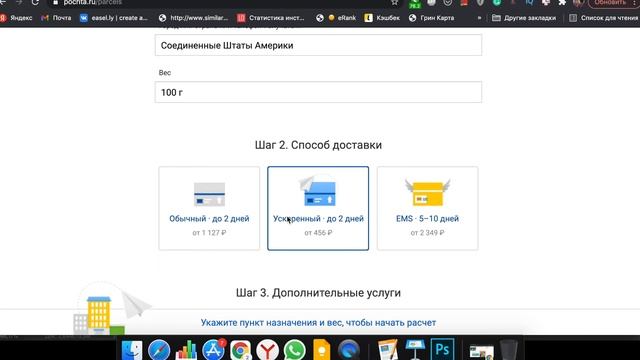The height and width of the screenshot is (360, 640).
Task: Edit the Вес weight field
Action: coord(318,92)
